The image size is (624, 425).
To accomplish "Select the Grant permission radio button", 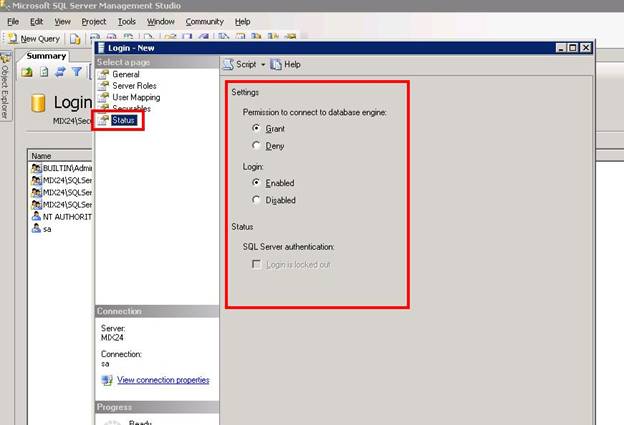I will coord(256,128).
